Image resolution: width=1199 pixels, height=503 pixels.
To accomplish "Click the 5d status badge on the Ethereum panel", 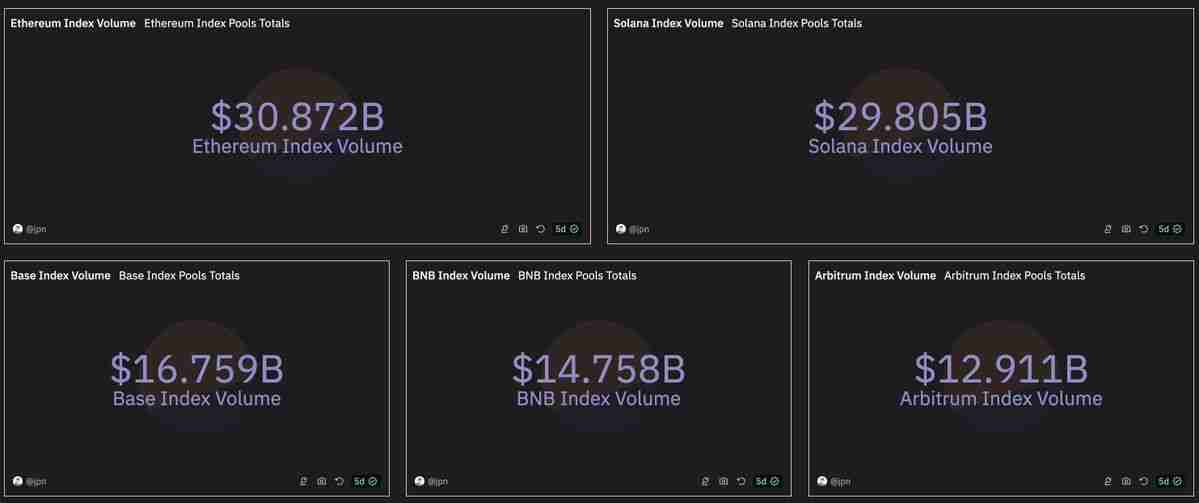I will pyautogui.click(x=567, y=229).
